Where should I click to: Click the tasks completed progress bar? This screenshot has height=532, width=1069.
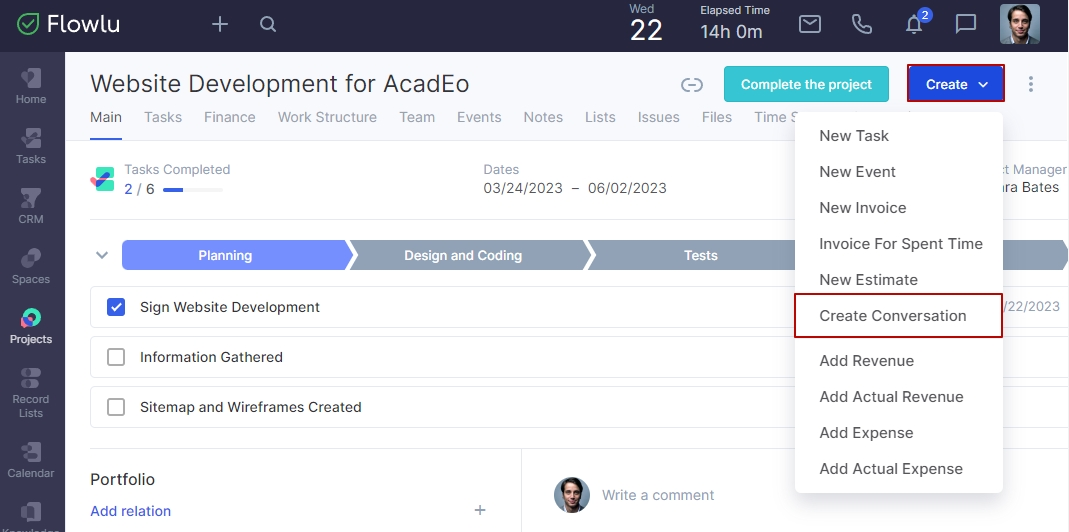(x=193, y=190)
